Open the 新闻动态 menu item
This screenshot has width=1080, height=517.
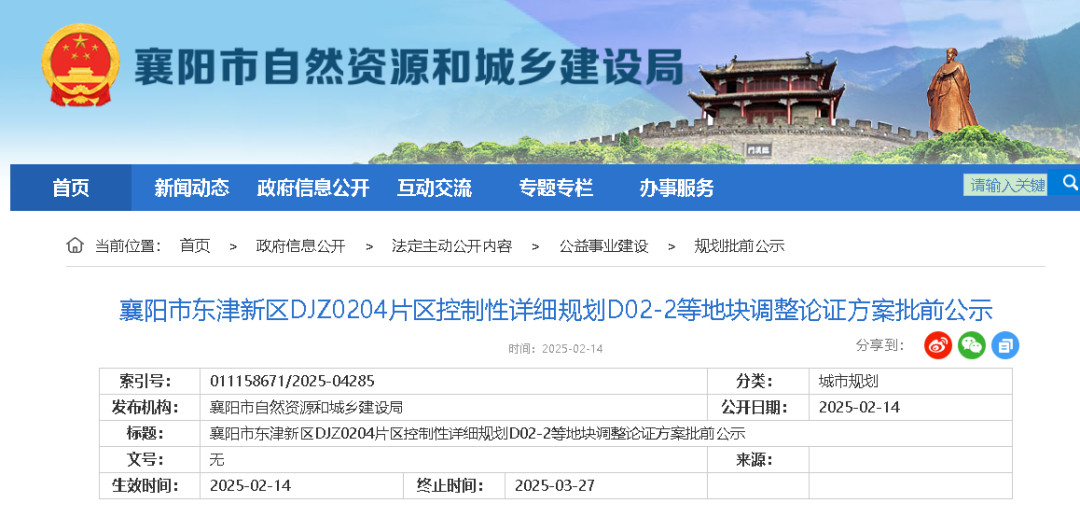(191, 187)
